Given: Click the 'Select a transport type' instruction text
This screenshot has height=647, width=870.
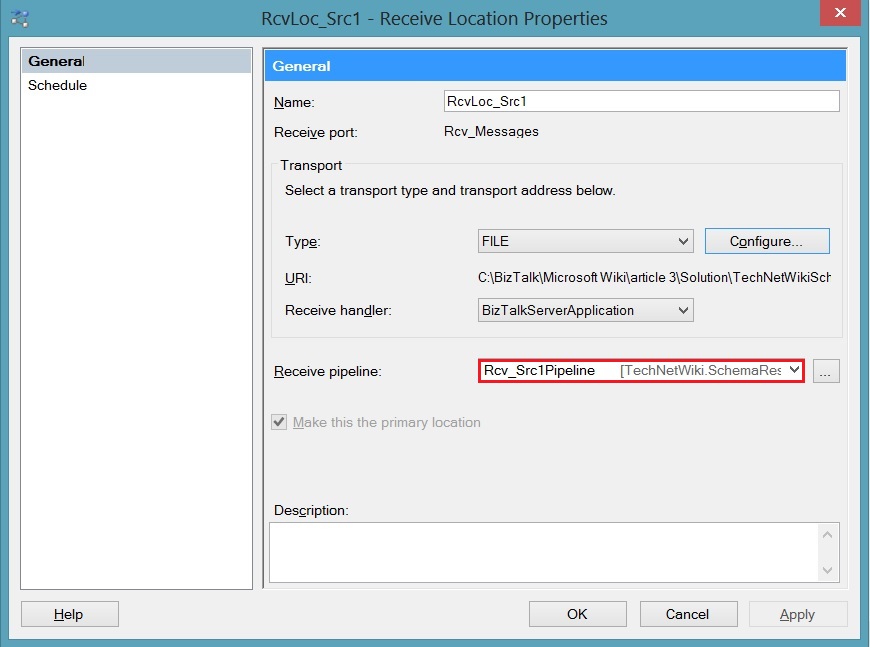Looking at the screenshot, I should click(450, 190).
